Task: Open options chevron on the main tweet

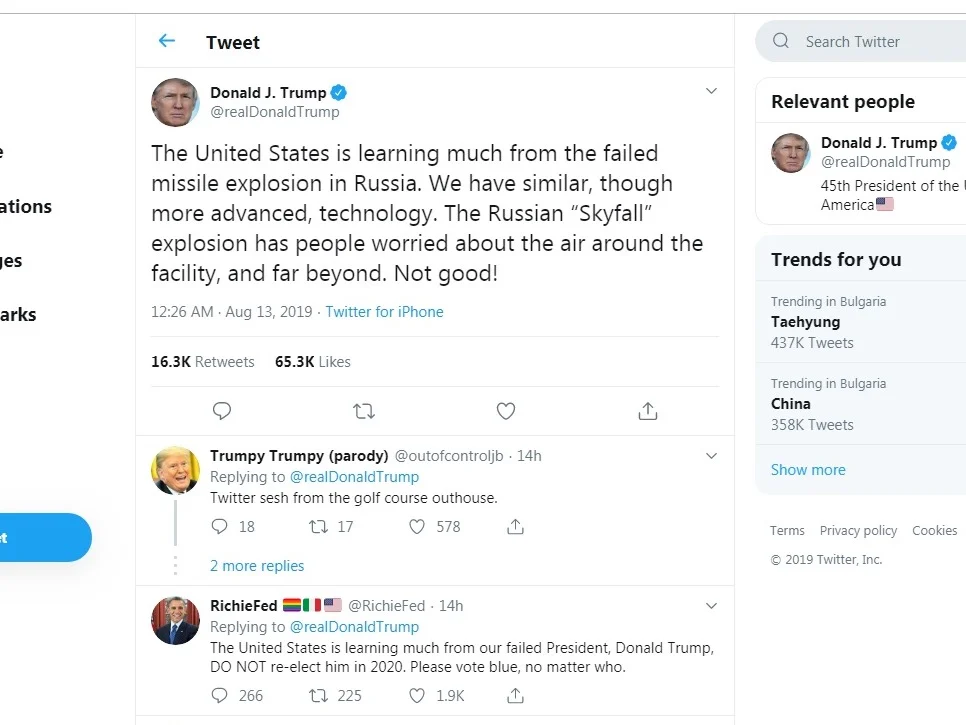Action: click(711, 91)
